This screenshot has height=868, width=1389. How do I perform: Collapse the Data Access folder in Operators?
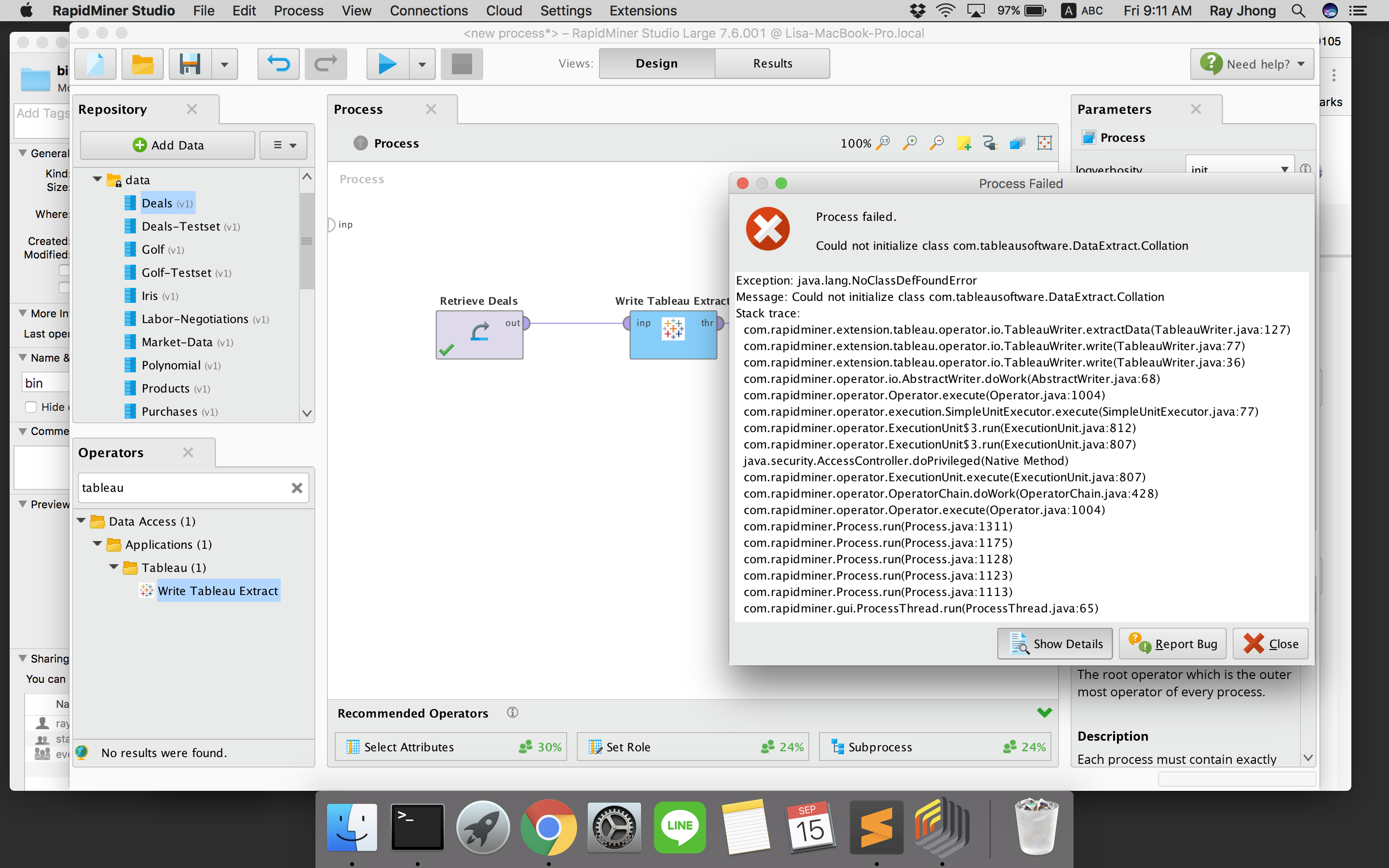click(81, 521)
